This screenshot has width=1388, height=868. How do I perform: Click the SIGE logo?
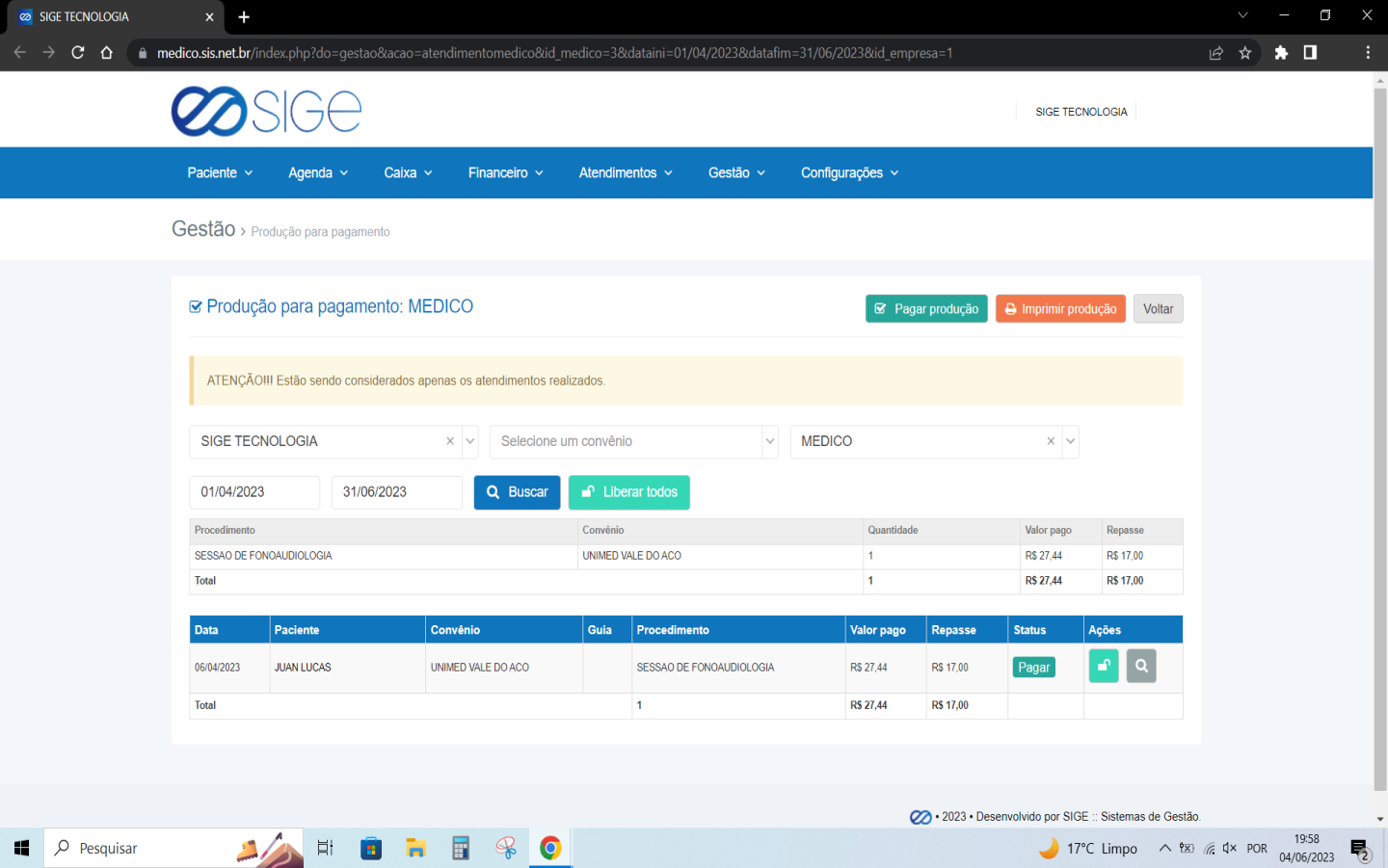click(266, 112)
